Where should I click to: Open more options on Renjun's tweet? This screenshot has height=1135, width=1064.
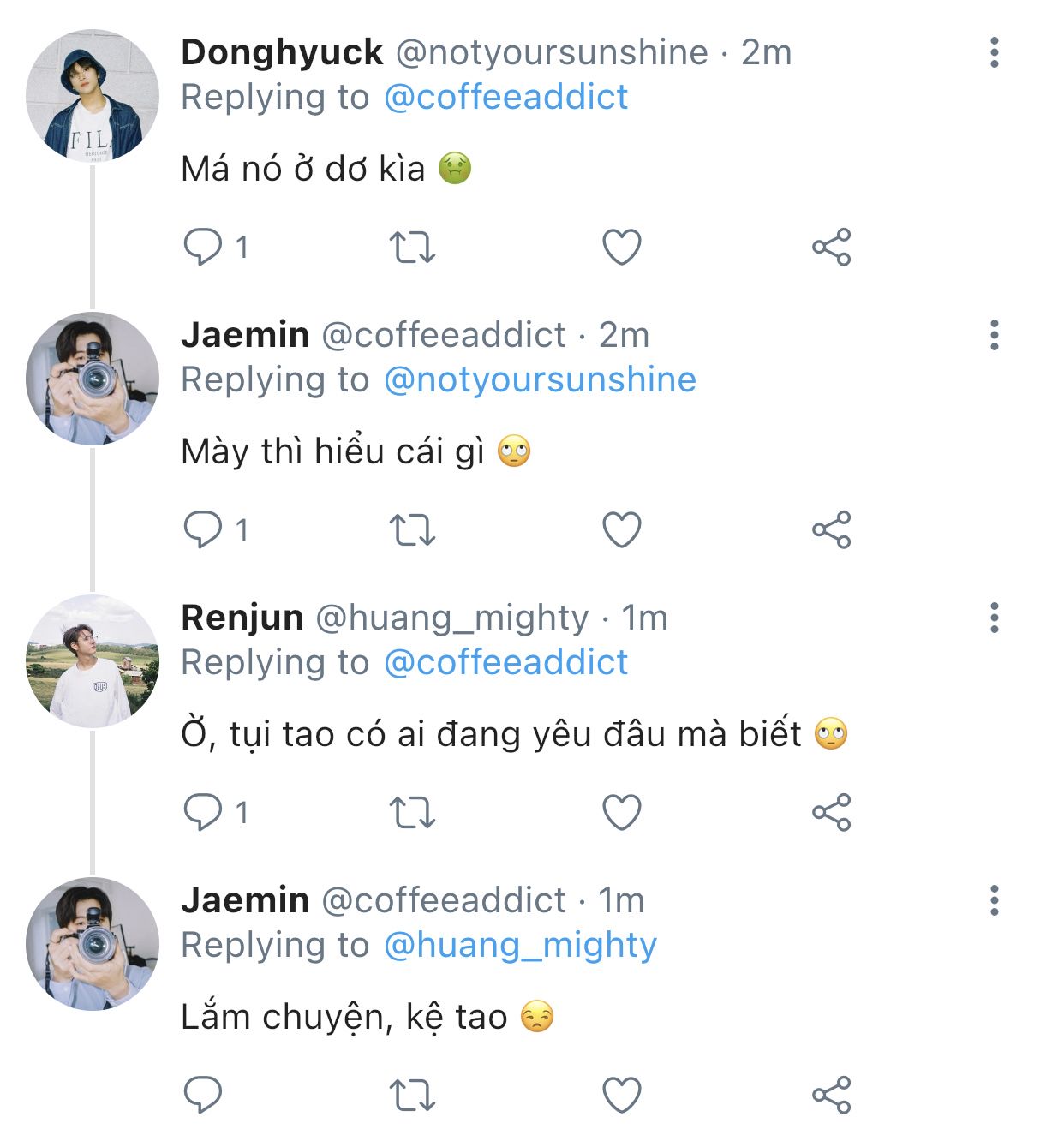(994, 618)
